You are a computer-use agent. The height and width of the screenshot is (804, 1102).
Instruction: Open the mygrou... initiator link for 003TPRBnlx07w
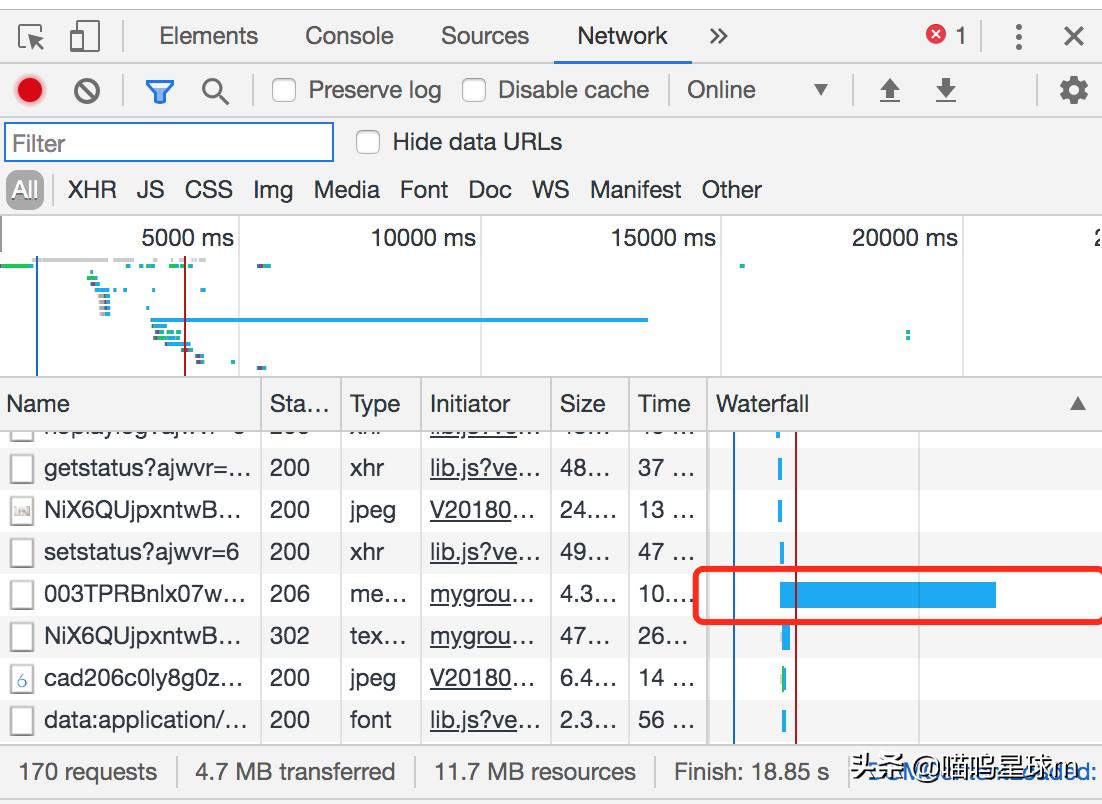(482, 594)
